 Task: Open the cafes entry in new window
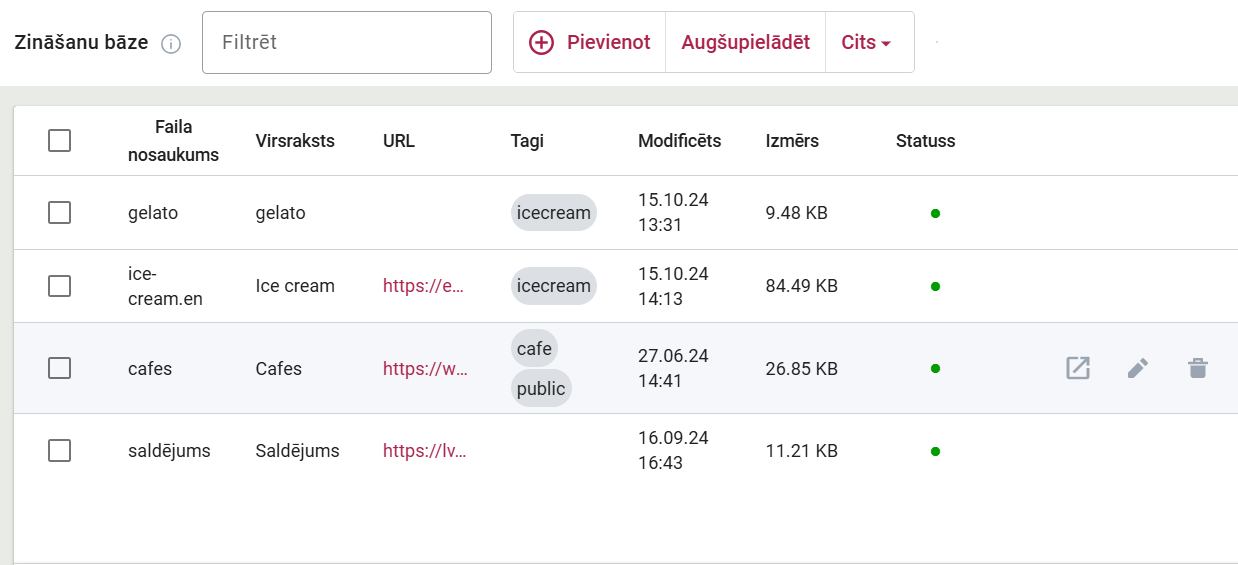[1077, 368]
